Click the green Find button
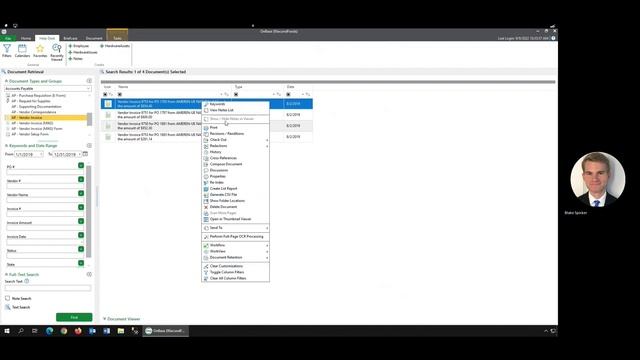The height and width of the screenshot is (360, 640). 74,317
